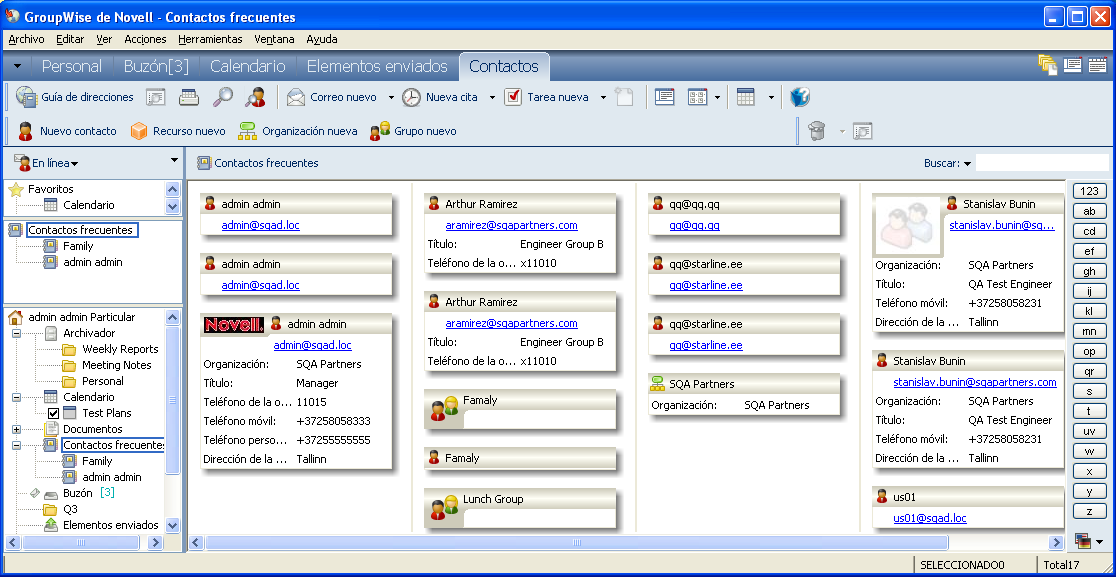Open the Tarea nueva dropdown arrow

(603, 97)
